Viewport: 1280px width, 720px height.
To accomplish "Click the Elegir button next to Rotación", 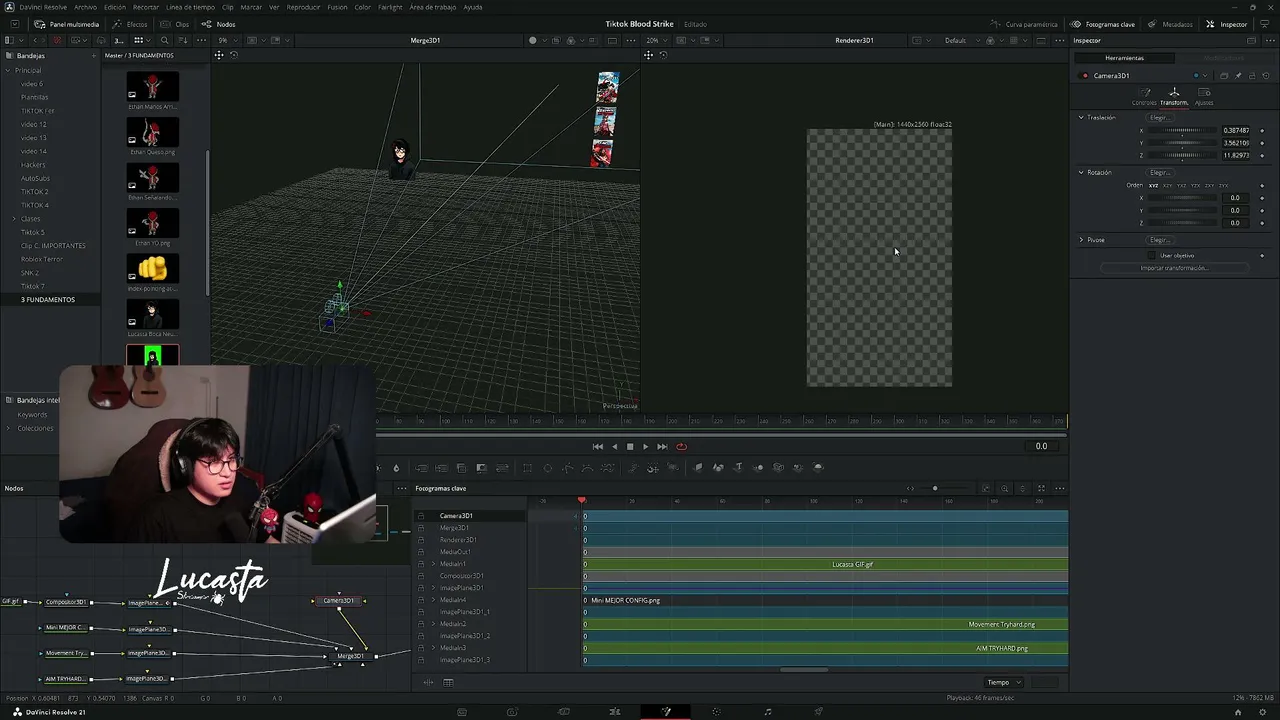I will click(1159, 173).
